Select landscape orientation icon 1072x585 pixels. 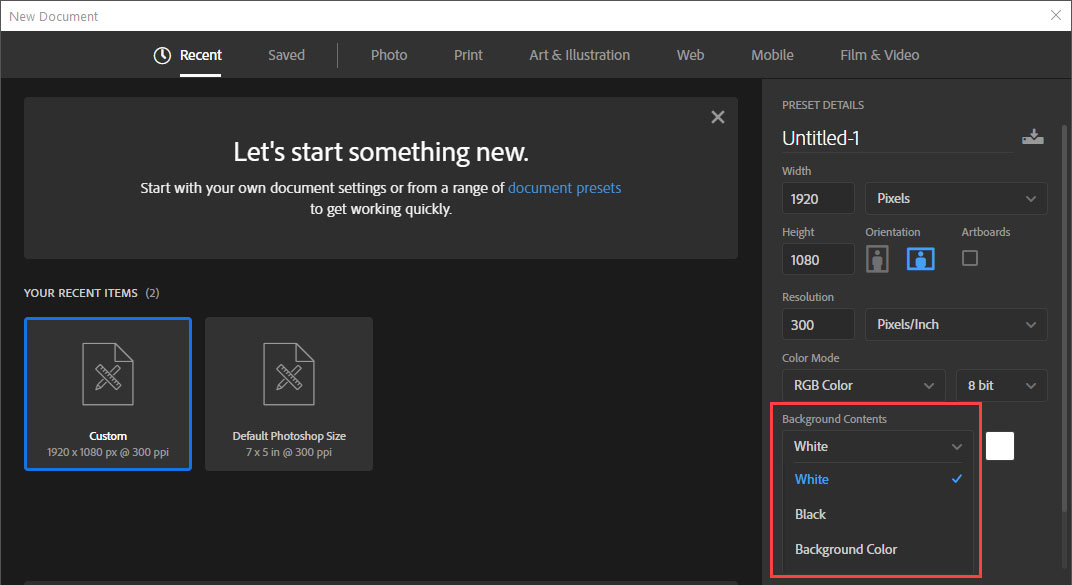(x=920, y=259)
